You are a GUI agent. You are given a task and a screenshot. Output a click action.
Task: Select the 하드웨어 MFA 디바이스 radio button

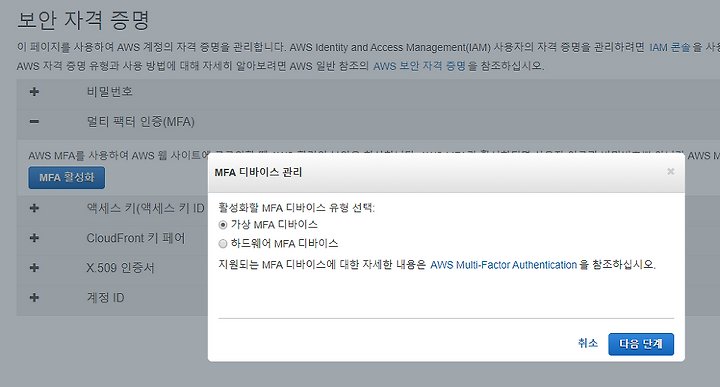pyautogui.click(x=223, y=244)
